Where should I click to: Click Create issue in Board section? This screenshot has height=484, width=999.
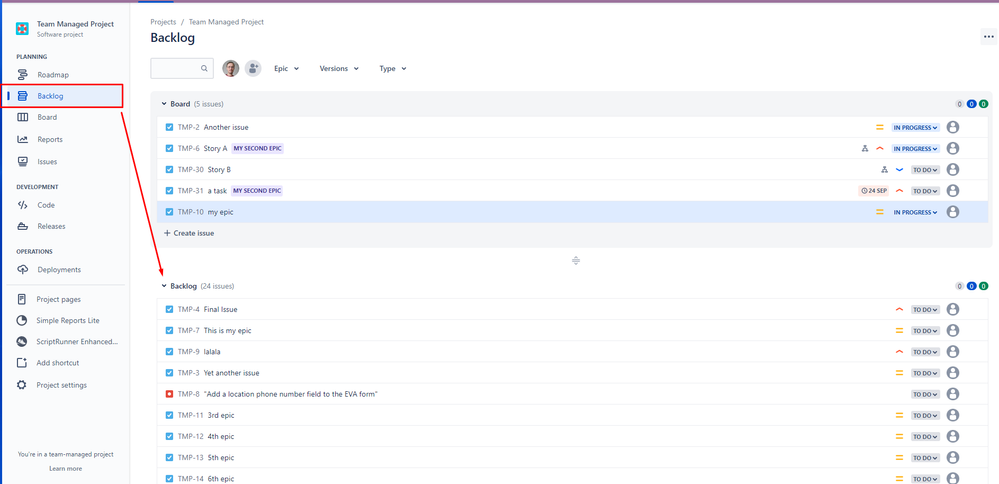click(189, 233)
